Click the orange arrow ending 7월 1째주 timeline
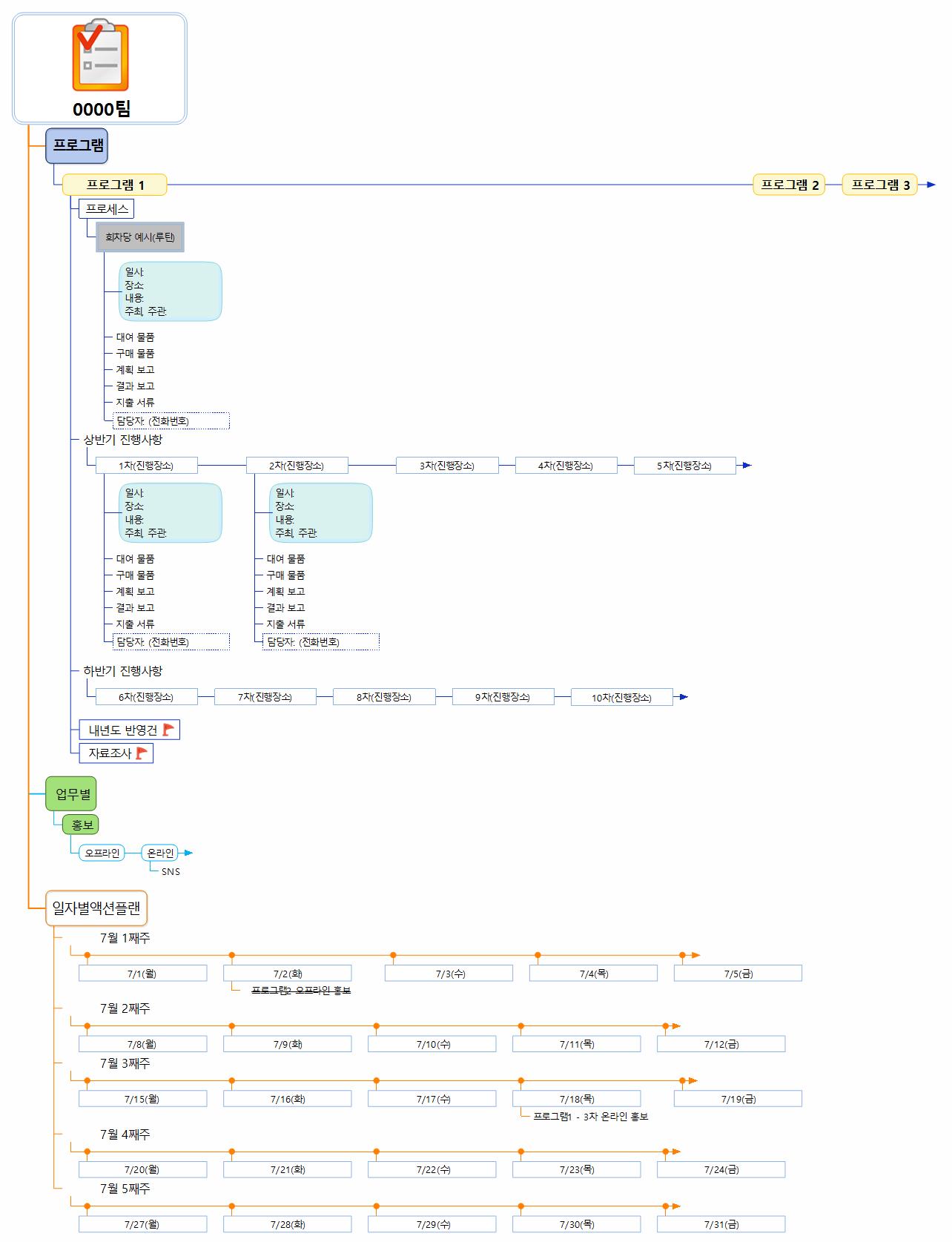The width and height of the screenshot is (952, 1242). coord(695,955)
